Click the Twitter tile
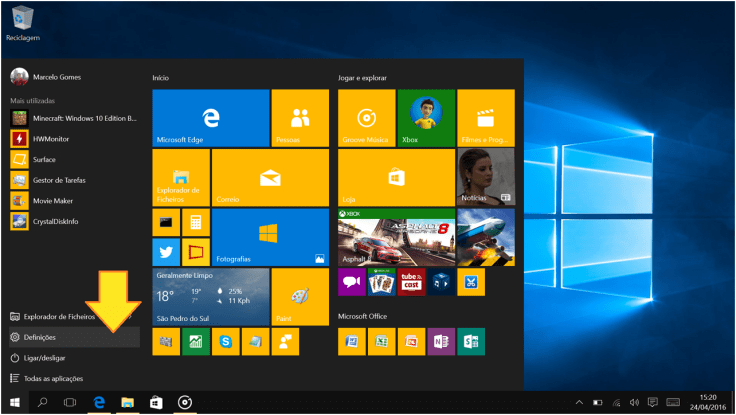The height and width of the screenshot is (415, 736). click(x=166, y=251)
